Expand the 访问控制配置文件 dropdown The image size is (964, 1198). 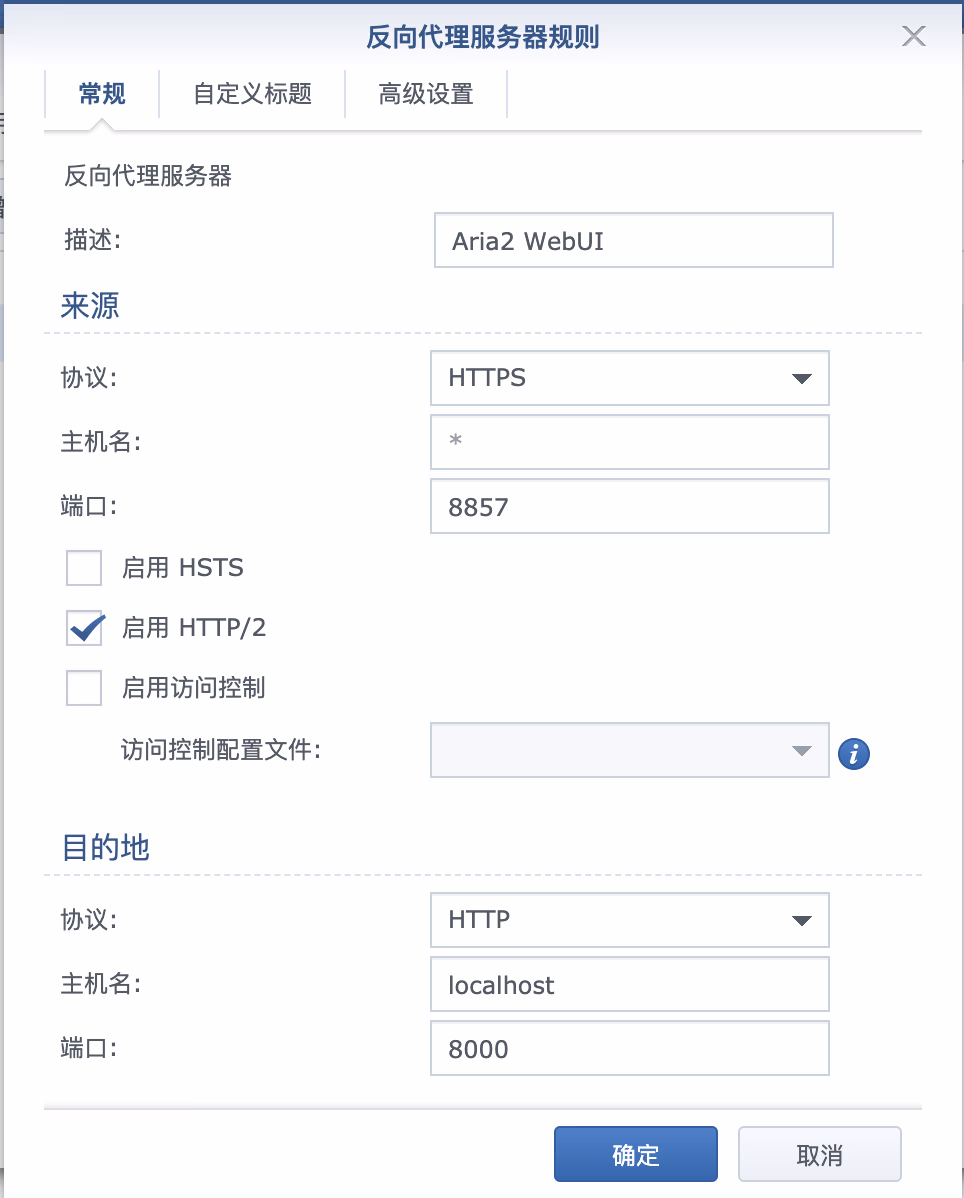[629, 750]
